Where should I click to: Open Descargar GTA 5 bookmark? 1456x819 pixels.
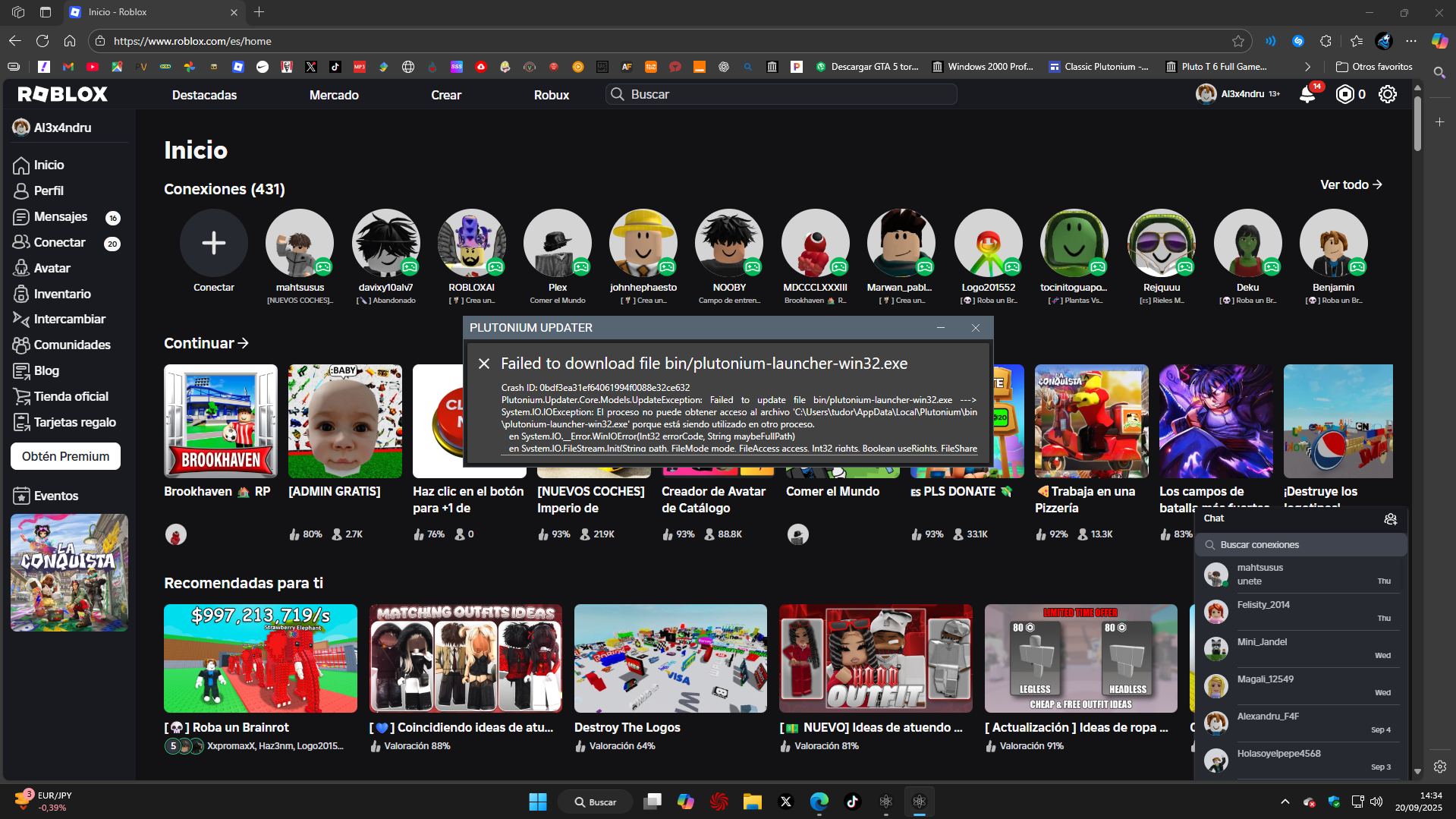(866, 67)
